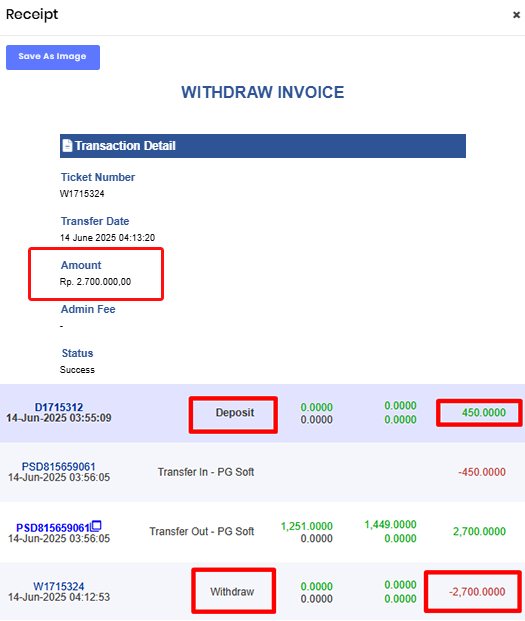Select the Amount label
The height and width of the screenshot is (621, 525).
coord(81,265)
